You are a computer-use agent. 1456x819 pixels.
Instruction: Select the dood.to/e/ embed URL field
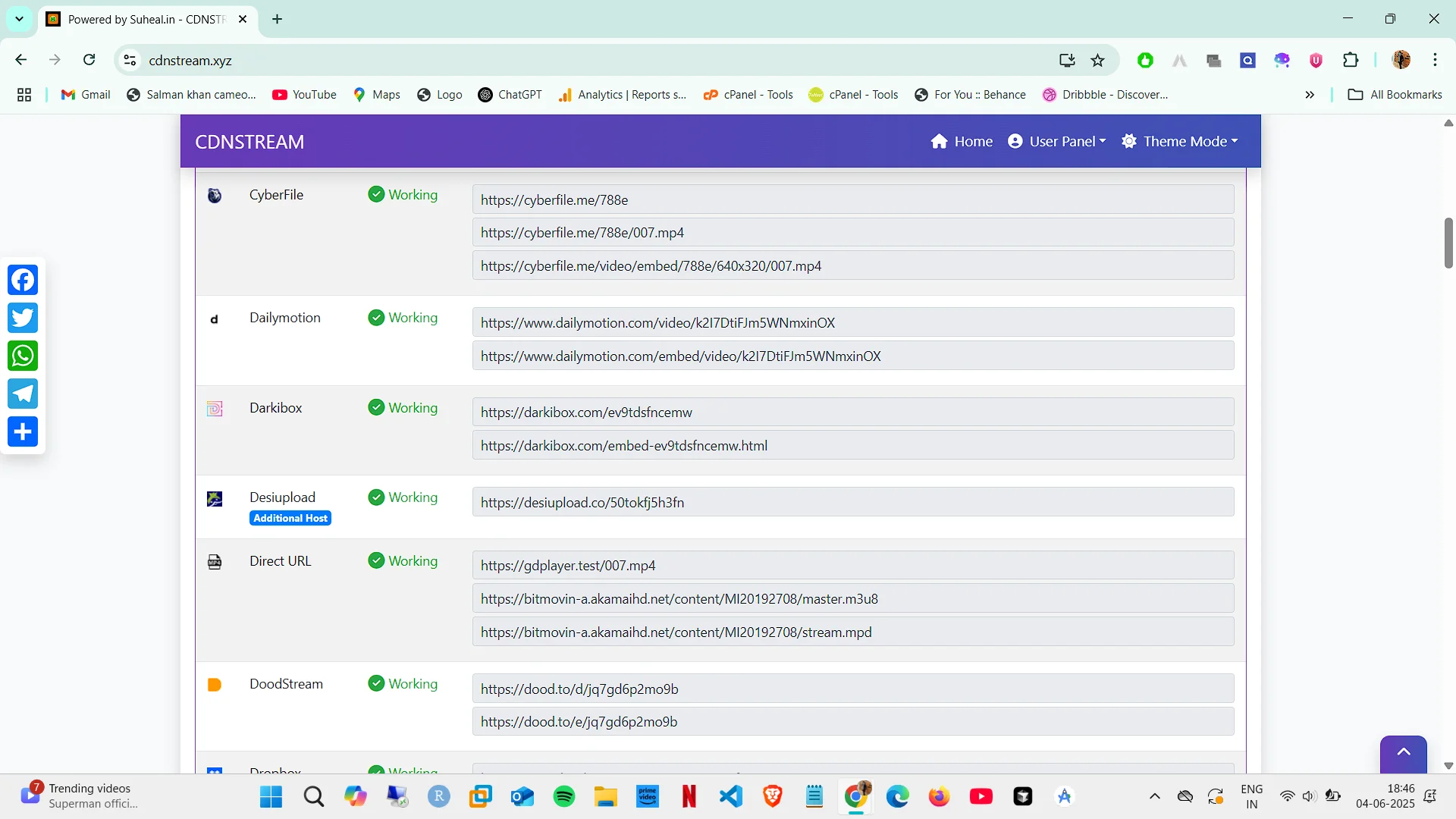tap(853, 721)
